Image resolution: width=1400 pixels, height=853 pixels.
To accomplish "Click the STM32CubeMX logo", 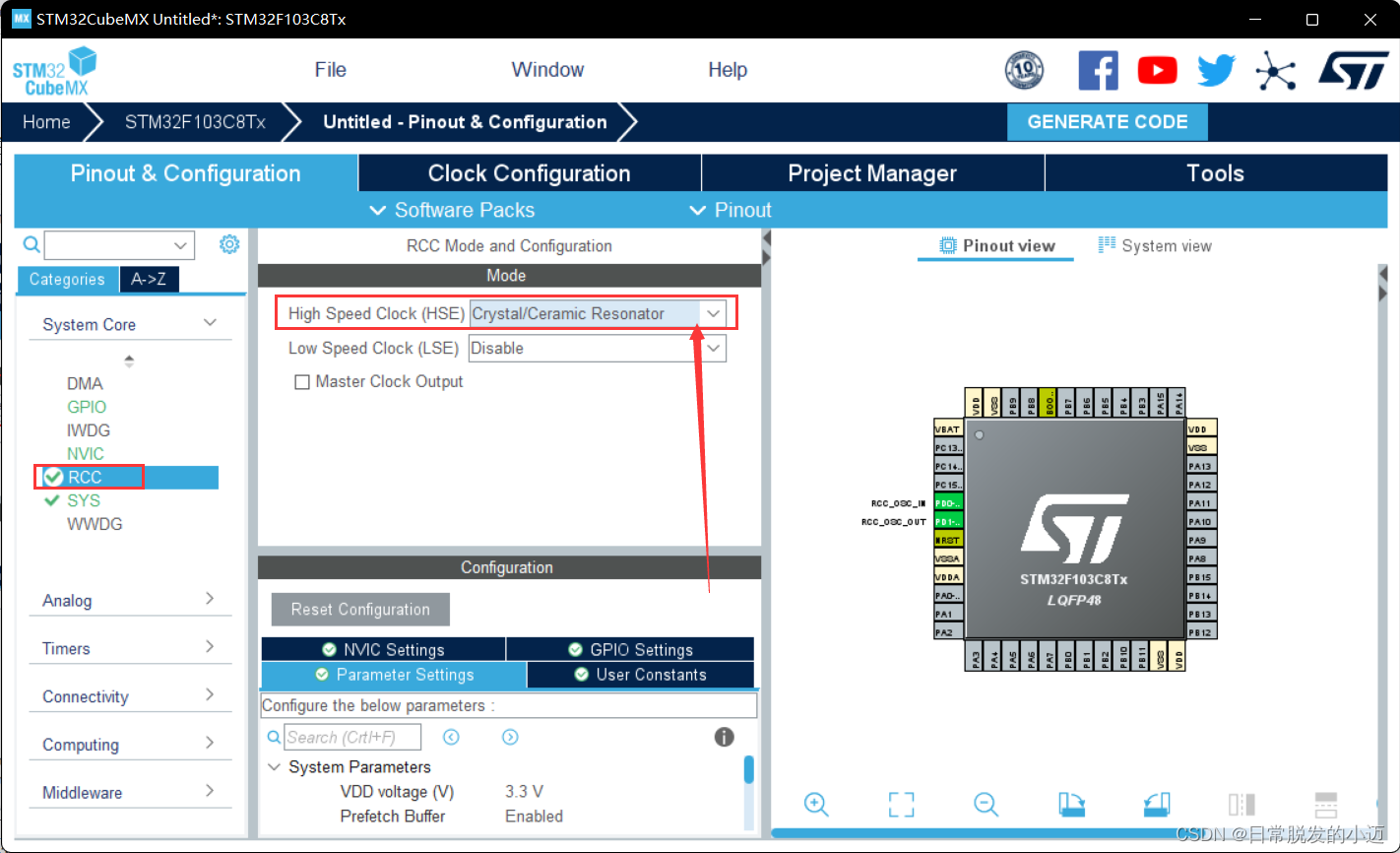I will [54, 71].
